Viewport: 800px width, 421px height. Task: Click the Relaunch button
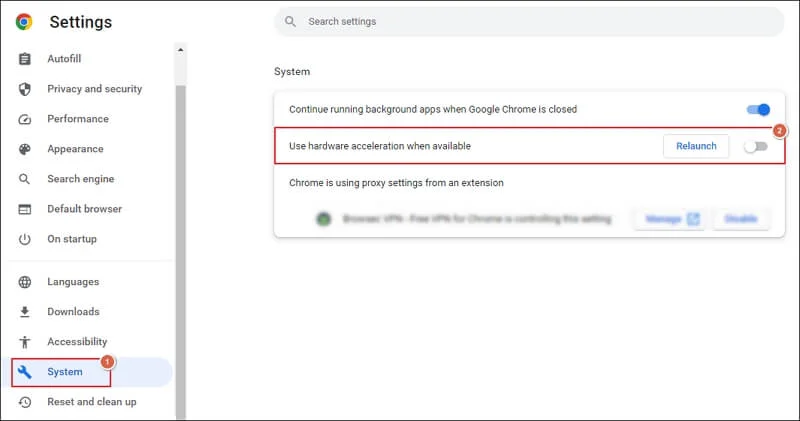[x=696, y=146]
